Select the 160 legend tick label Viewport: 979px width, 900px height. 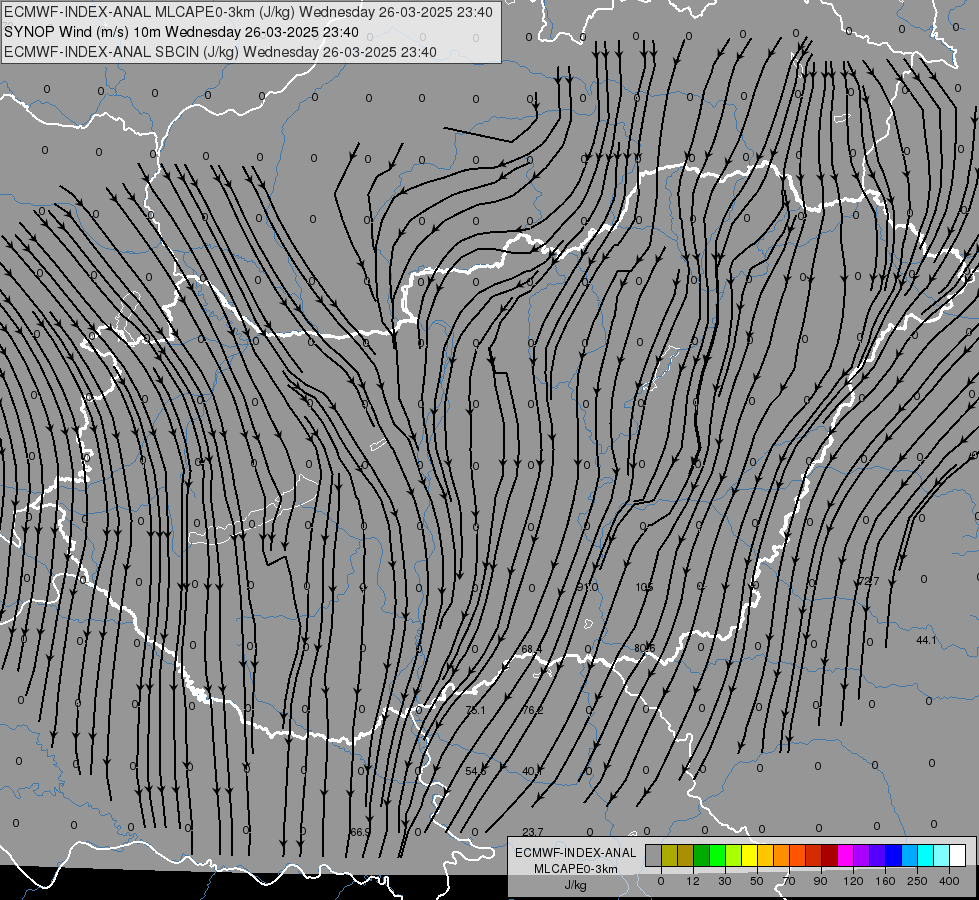tap(885, 881)
